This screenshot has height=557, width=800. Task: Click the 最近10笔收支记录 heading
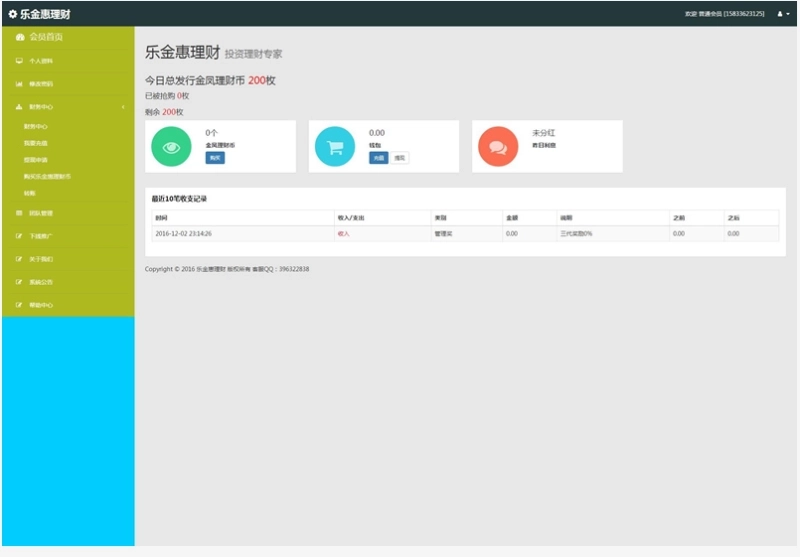[x=179, y=199]
